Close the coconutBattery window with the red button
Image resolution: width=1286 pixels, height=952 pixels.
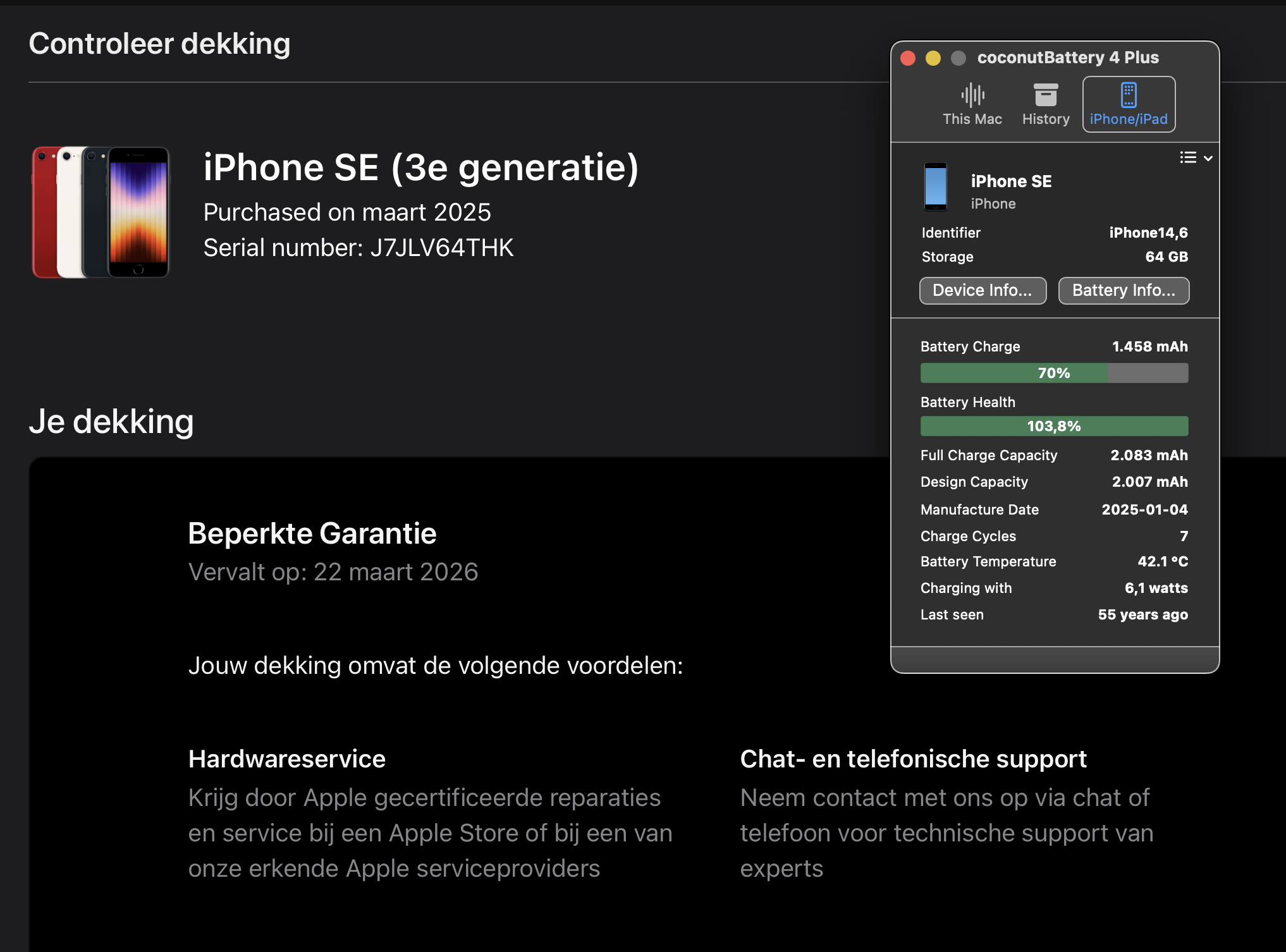(908, 58)
